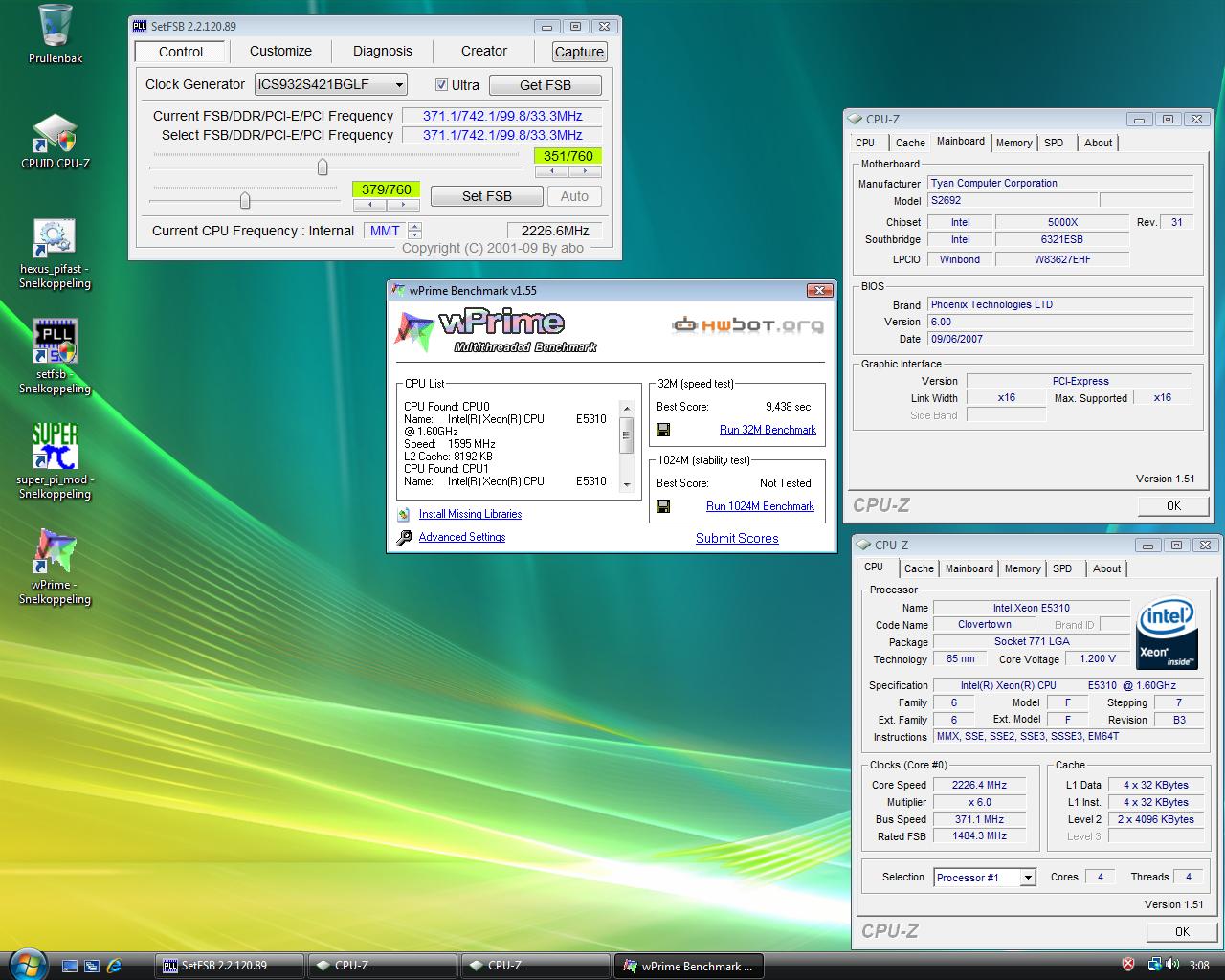
Task: Click left arrow under the 379/760 value
Action: point(369,205)
